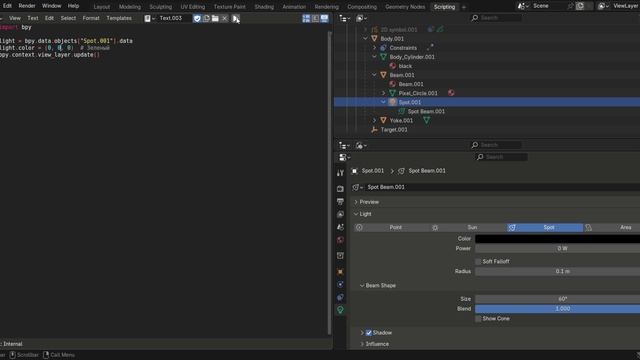Viewport: 640px width, 360px height.
Task: Open the light Color swatch picker
Action: (558, 239)
